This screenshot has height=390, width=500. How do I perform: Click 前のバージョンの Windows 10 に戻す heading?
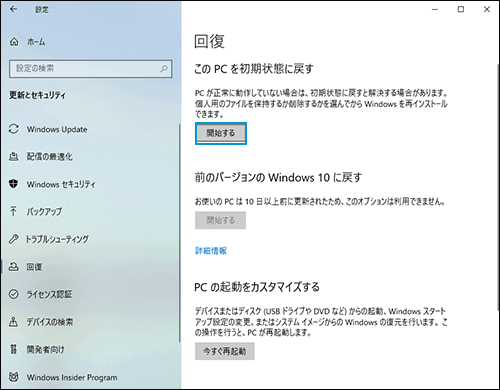(x=278, y=177)
